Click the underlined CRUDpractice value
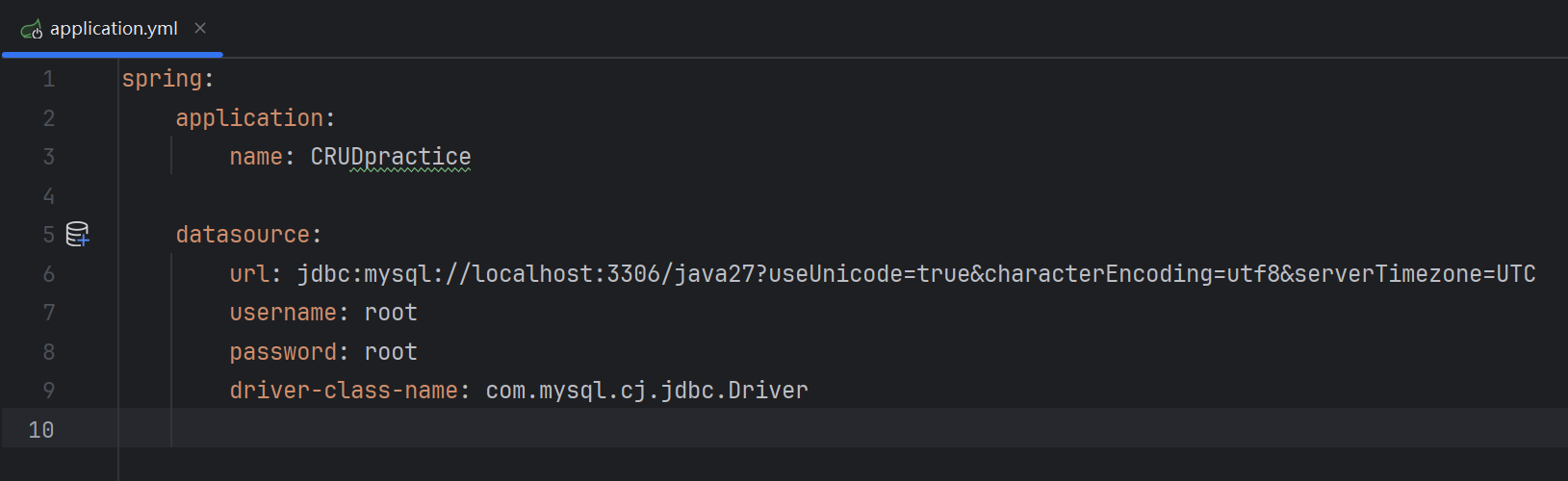This screenshot has width=1568, height=481. point(391,157)
